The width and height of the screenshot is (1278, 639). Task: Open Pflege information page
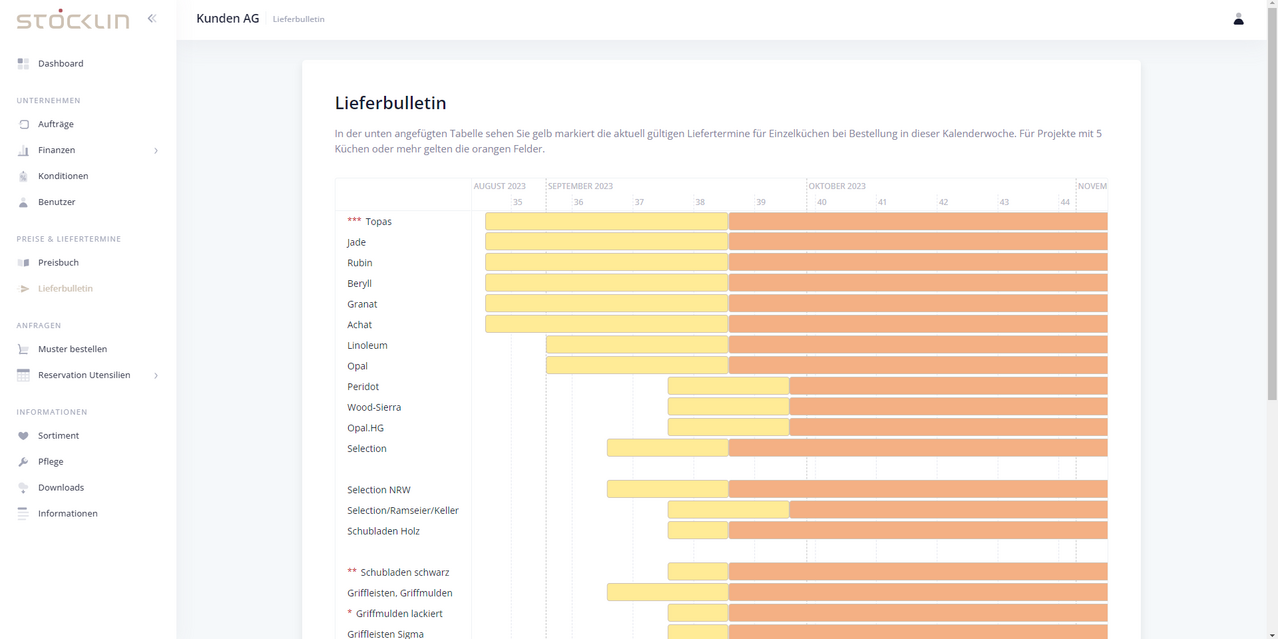(x=50, y=462)
